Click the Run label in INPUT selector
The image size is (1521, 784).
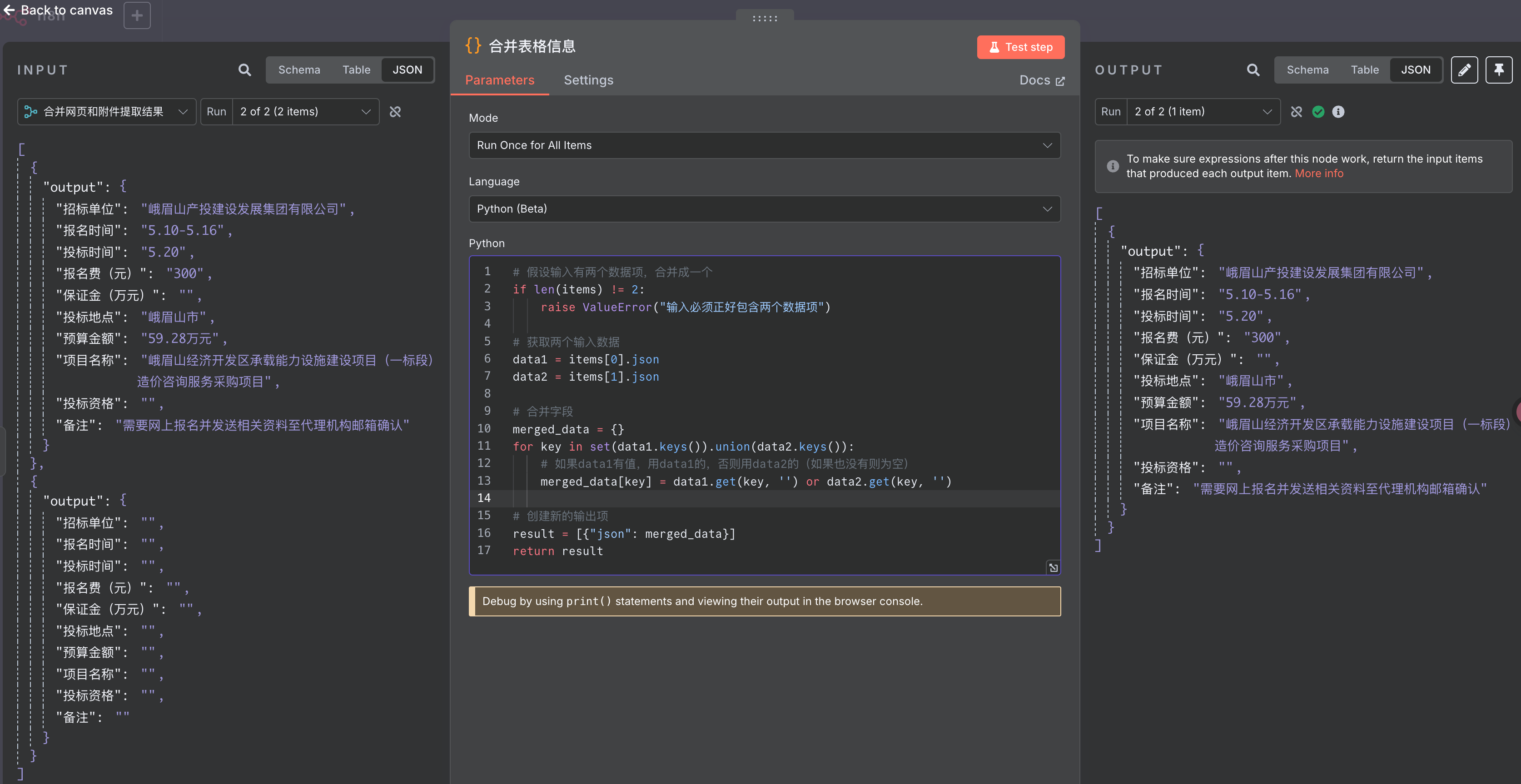click(216, 112)
